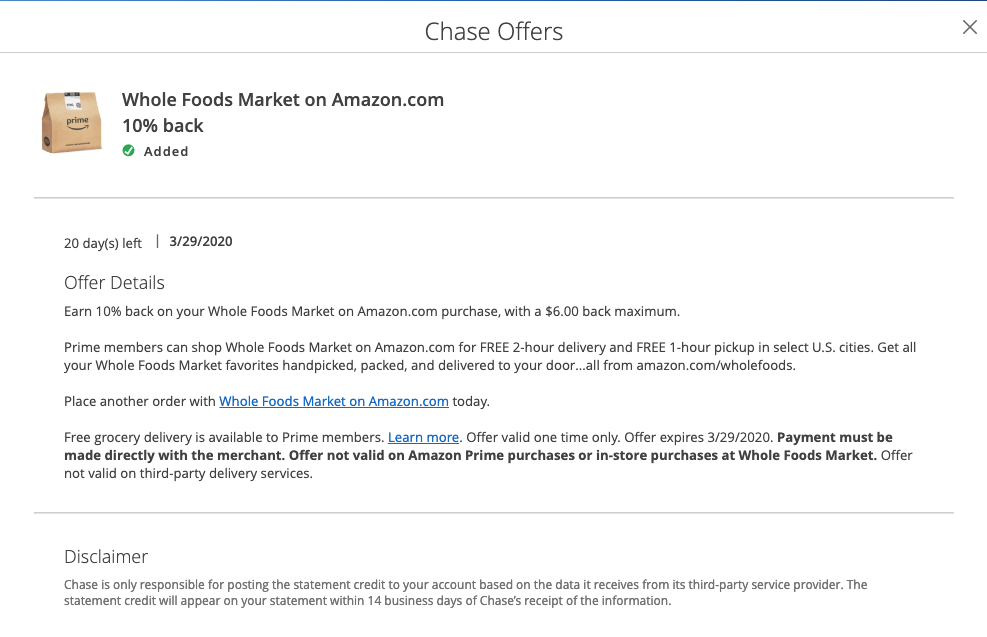Click the 10% back offer text
987x637 pixels.
163,125
